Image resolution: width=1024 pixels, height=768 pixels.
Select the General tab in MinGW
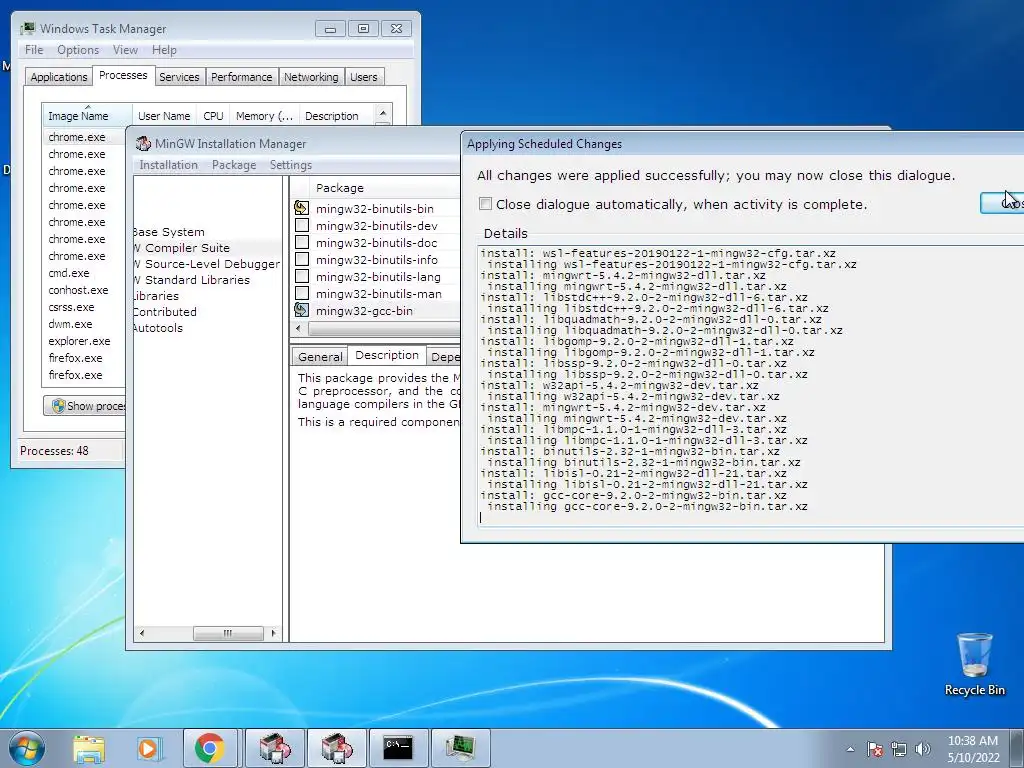click(x=320, y=357)
